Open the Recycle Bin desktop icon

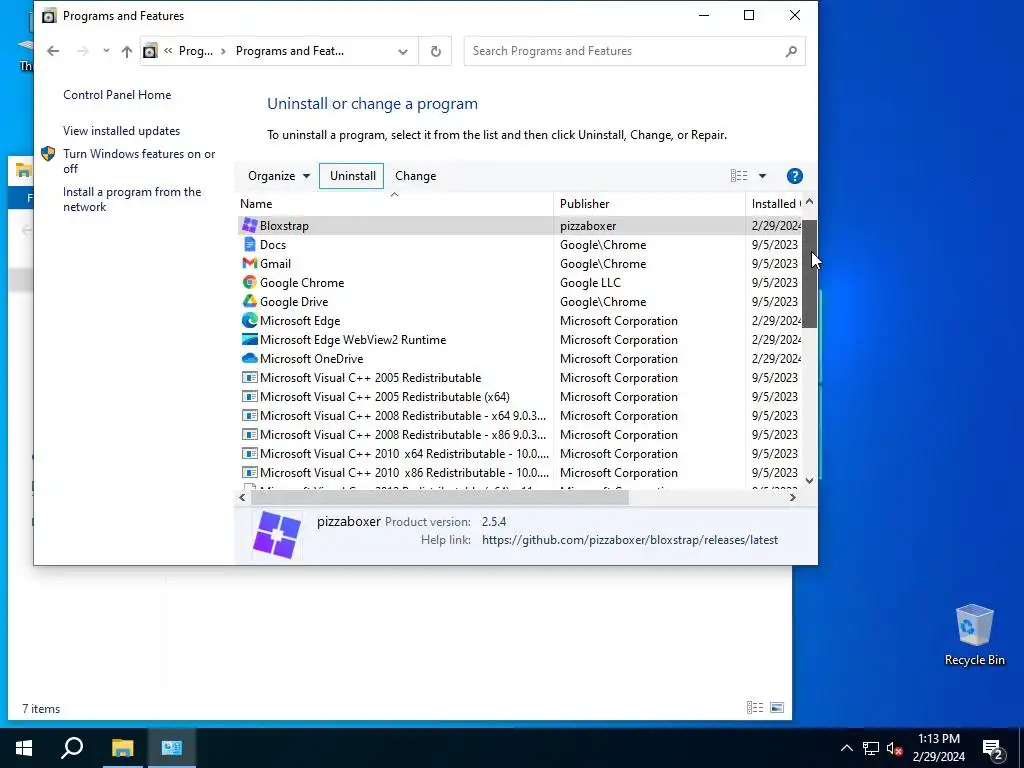974,635
